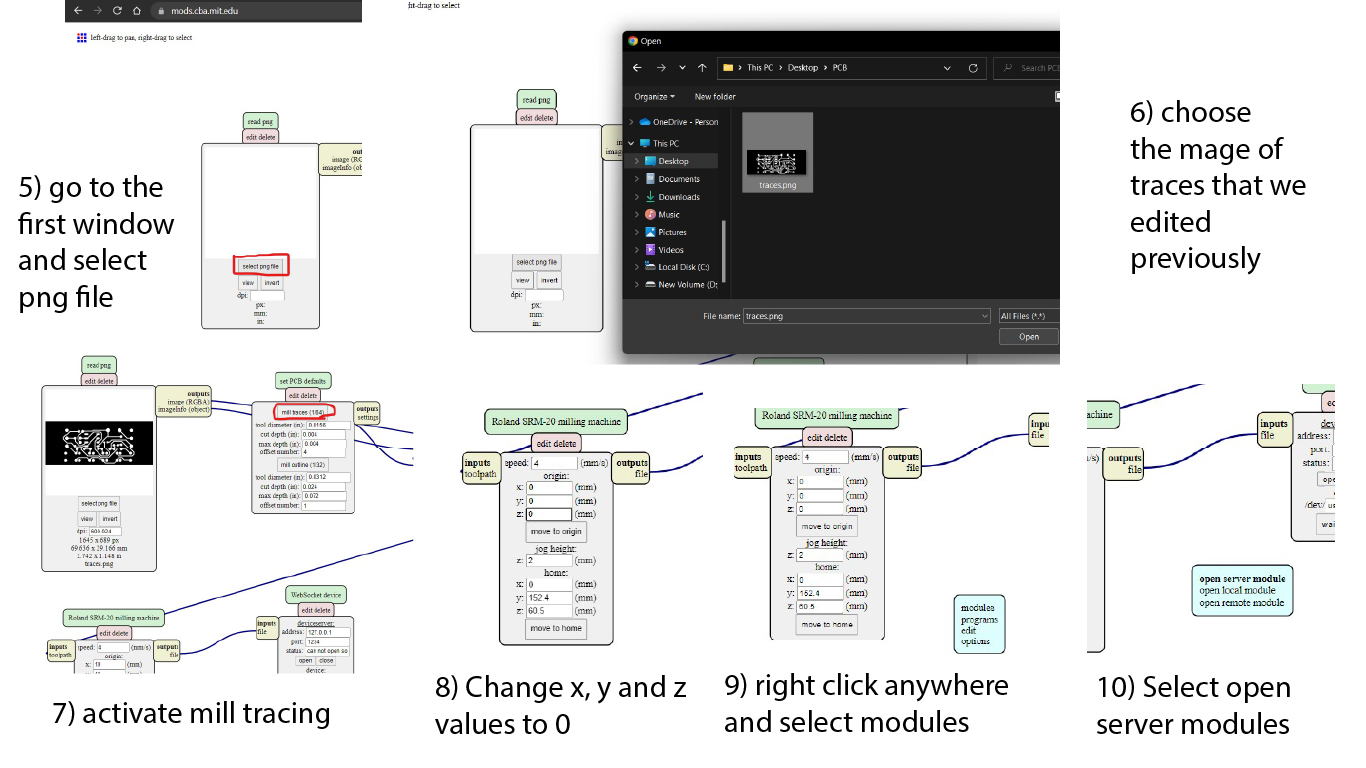
Task: Click the 'mill outline (1/32)' button
Action: tap(301, 464)
